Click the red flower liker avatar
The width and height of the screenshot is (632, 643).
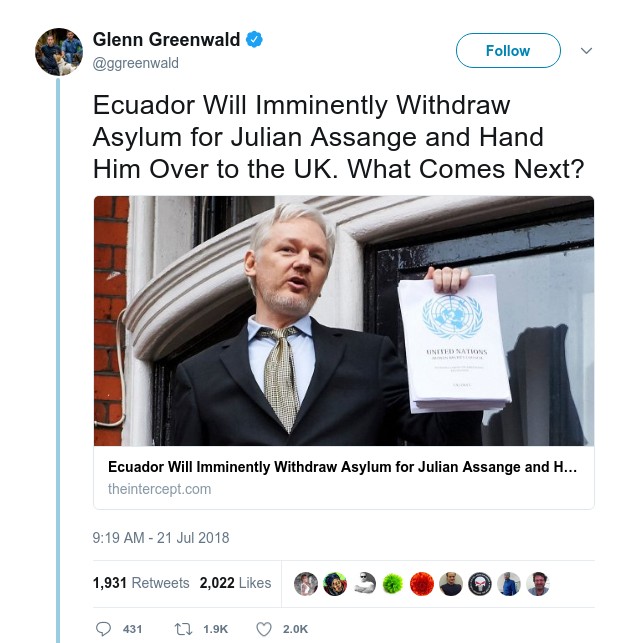click(x=422, y=584)
